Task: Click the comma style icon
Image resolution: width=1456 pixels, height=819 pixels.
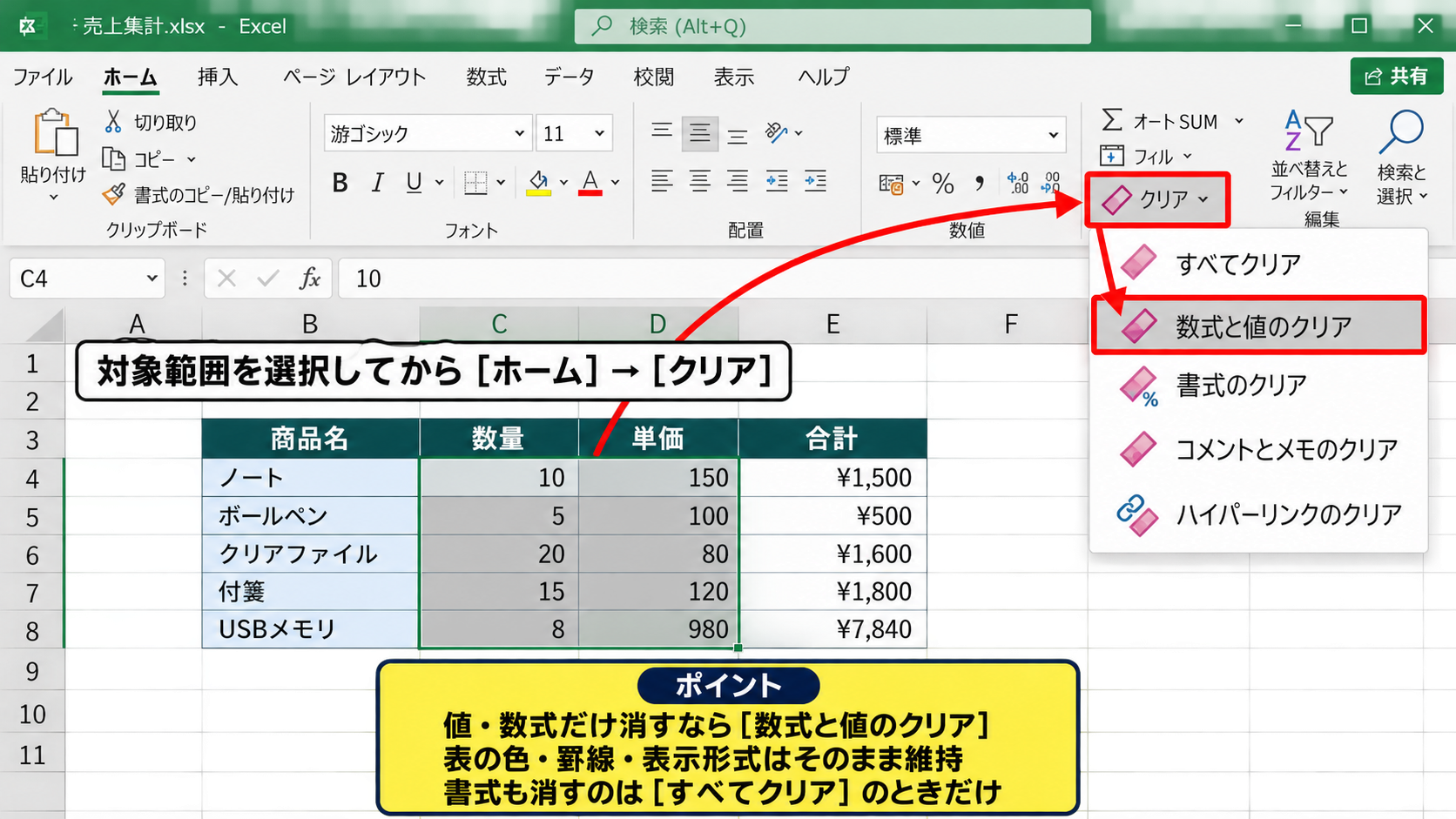Action: click(980, 183)
